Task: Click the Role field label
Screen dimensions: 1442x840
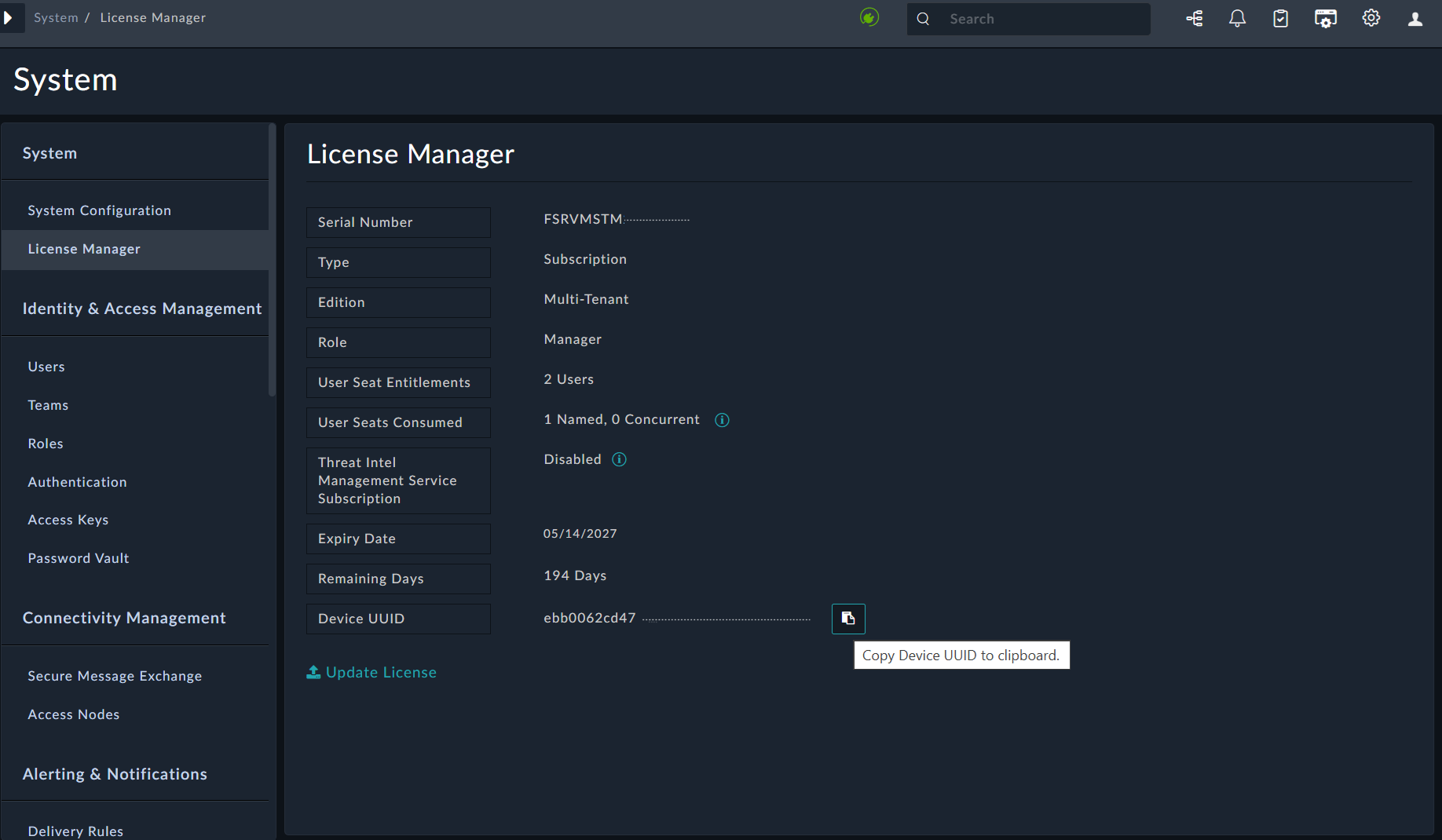Action: tap(398, 342)
